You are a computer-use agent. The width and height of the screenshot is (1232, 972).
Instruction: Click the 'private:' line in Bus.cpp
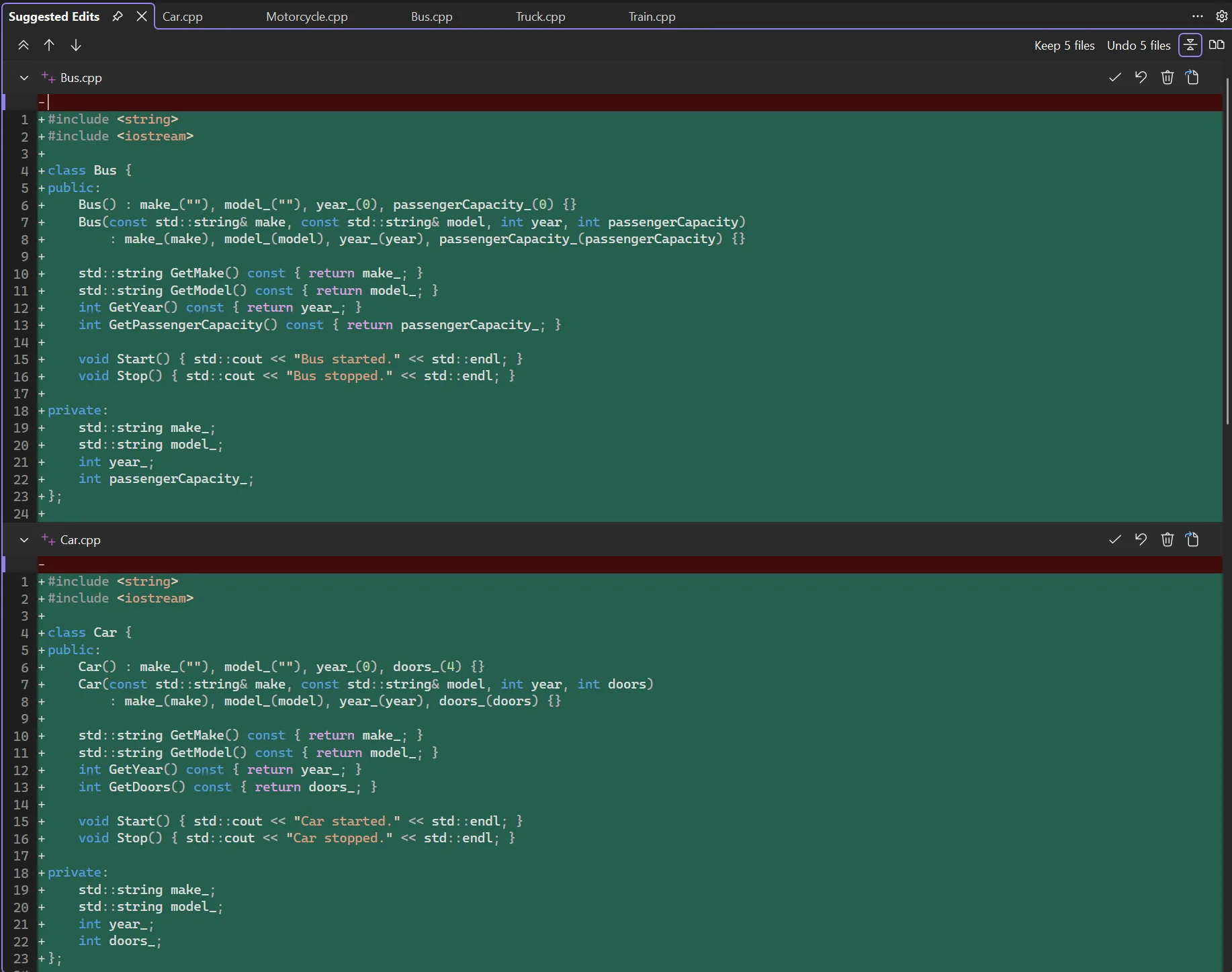pos(78,410)
